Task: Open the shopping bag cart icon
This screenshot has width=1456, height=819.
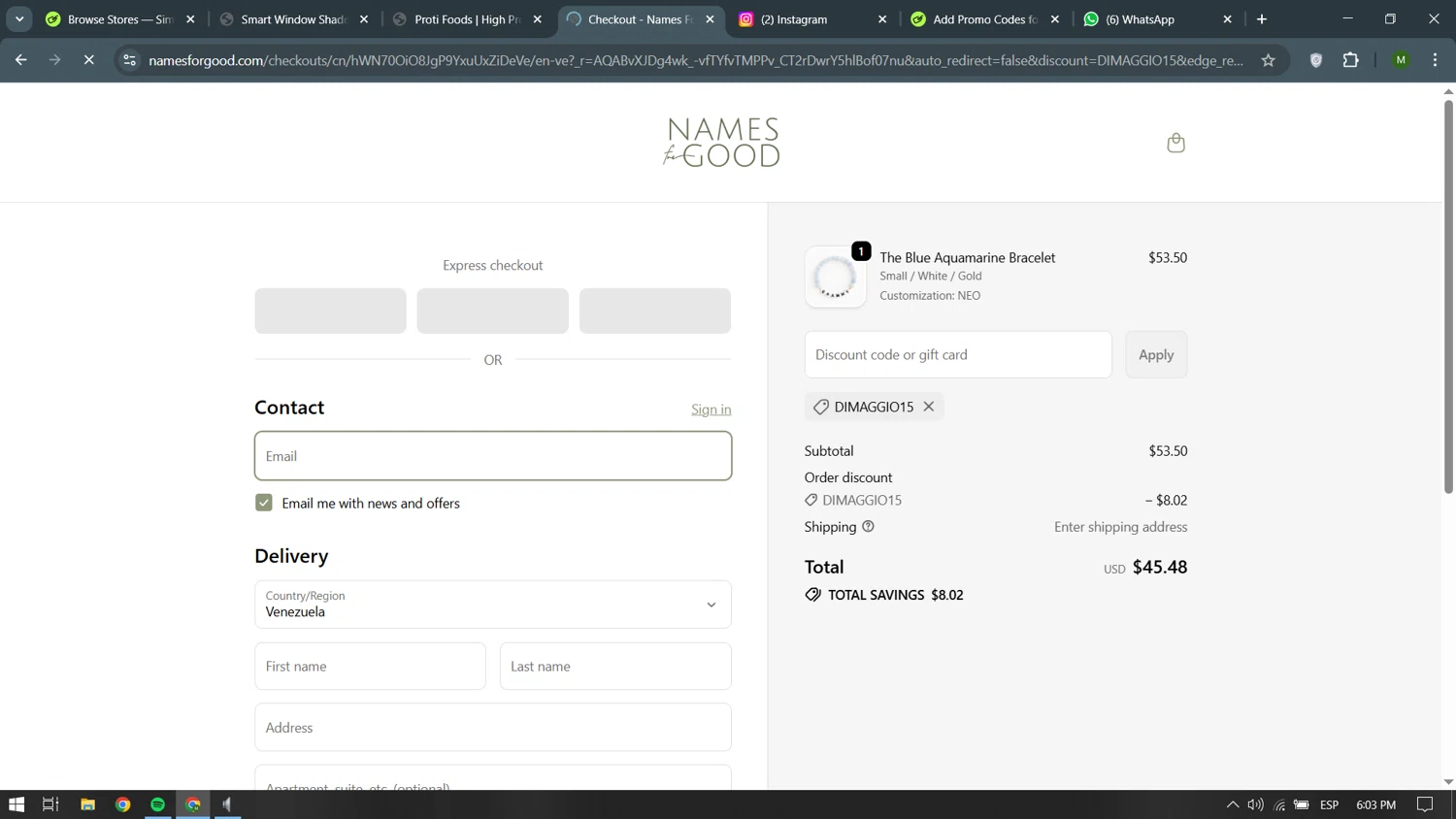Action: (1175, 143)
